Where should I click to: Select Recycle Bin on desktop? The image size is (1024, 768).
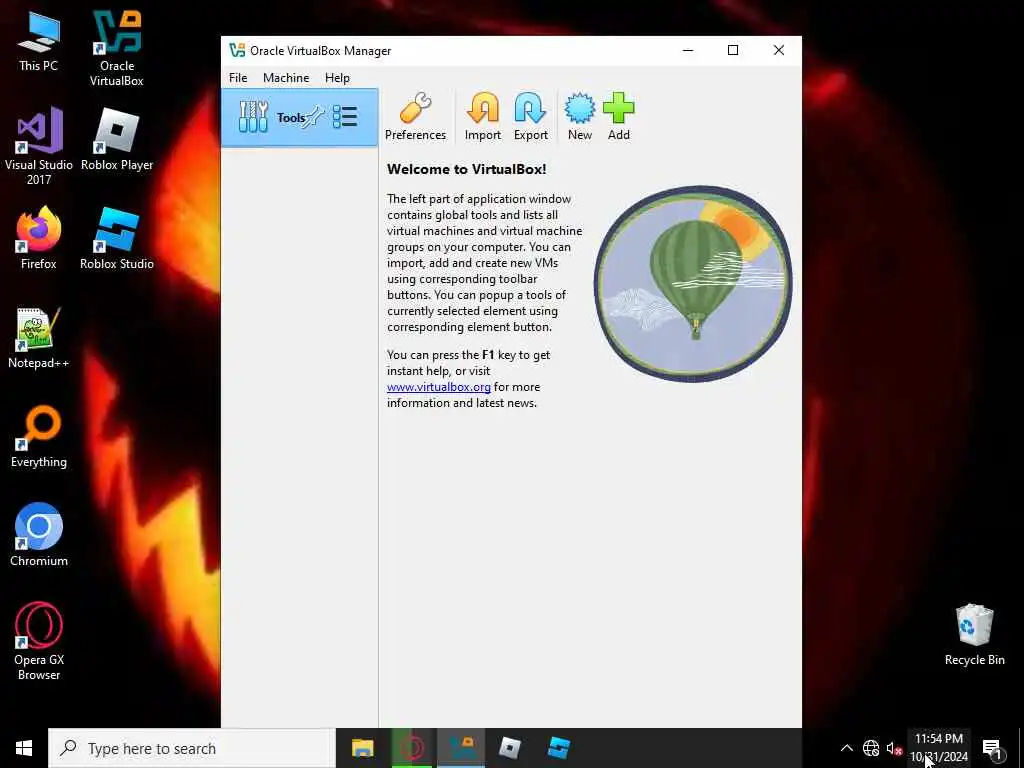coord(974,635)
